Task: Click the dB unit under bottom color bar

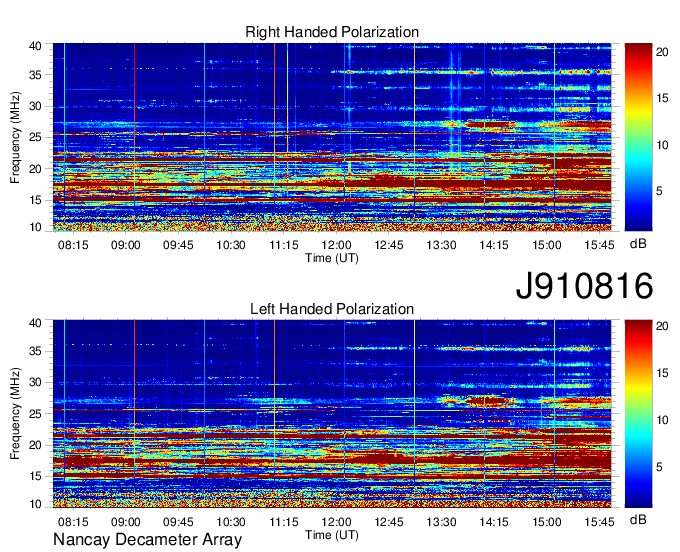Action: coord(638,520)
